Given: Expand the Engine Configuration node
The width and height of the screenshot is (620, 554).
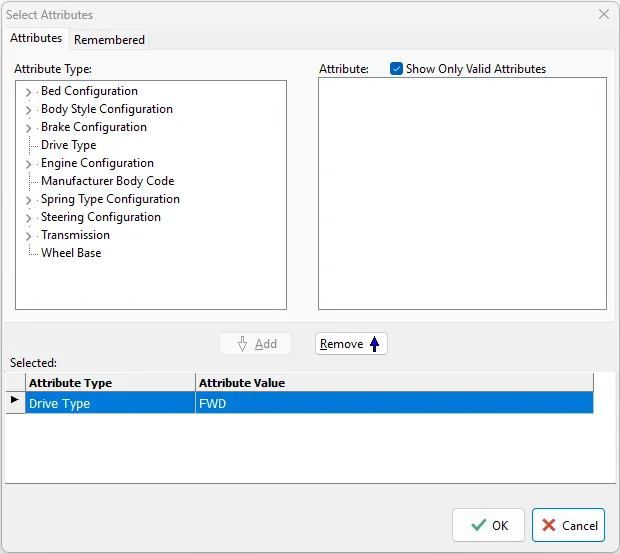Looking at the screenshot, I should (28, 164).
